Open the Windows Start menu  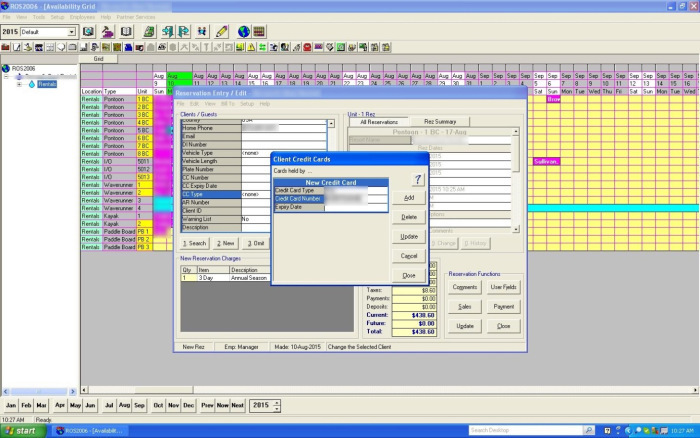tap(24, 430)
